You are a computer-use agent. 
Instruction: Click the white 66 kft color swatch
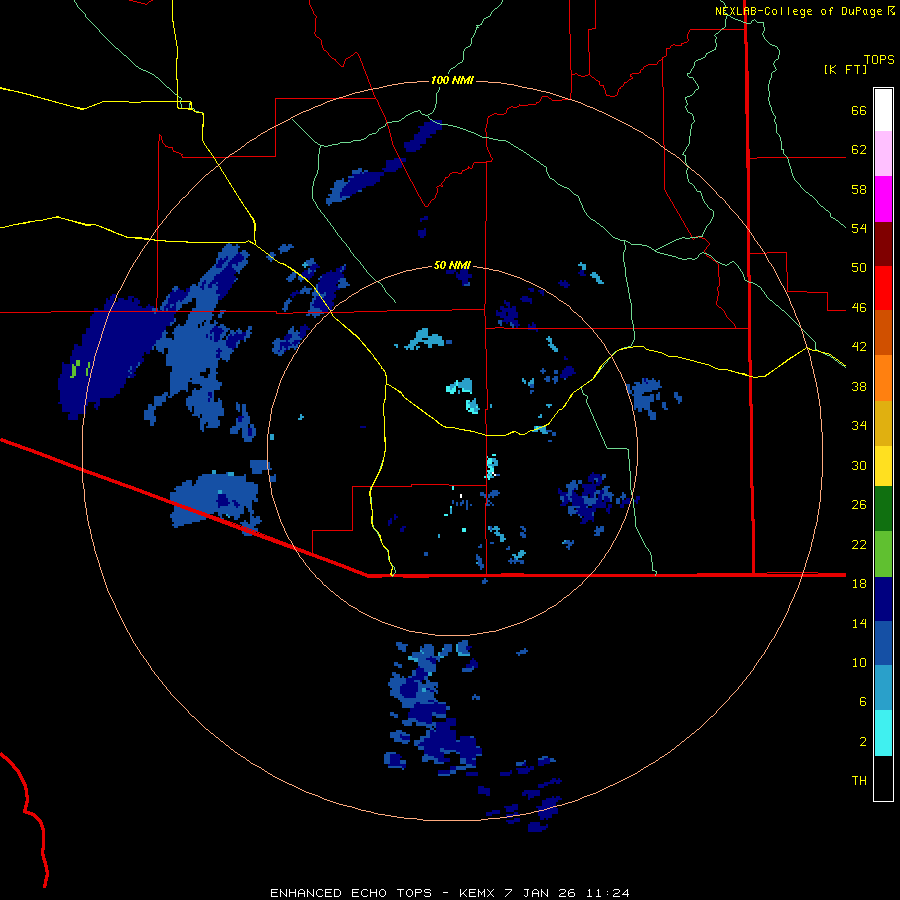click(x=883, y=110)
